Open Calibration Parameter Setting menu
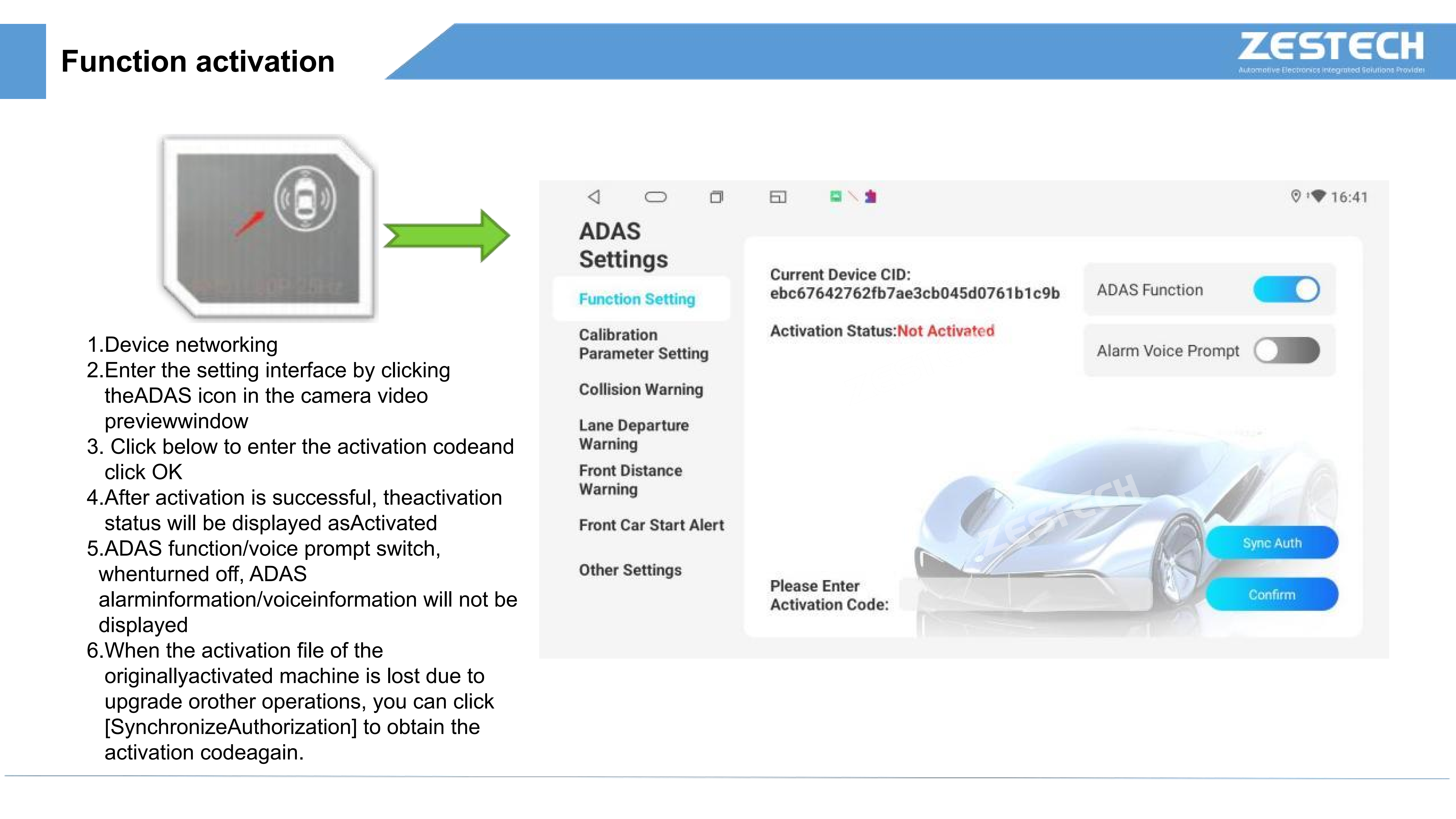The height and width of the screenshot is (819, 1456). coord(643,344)
